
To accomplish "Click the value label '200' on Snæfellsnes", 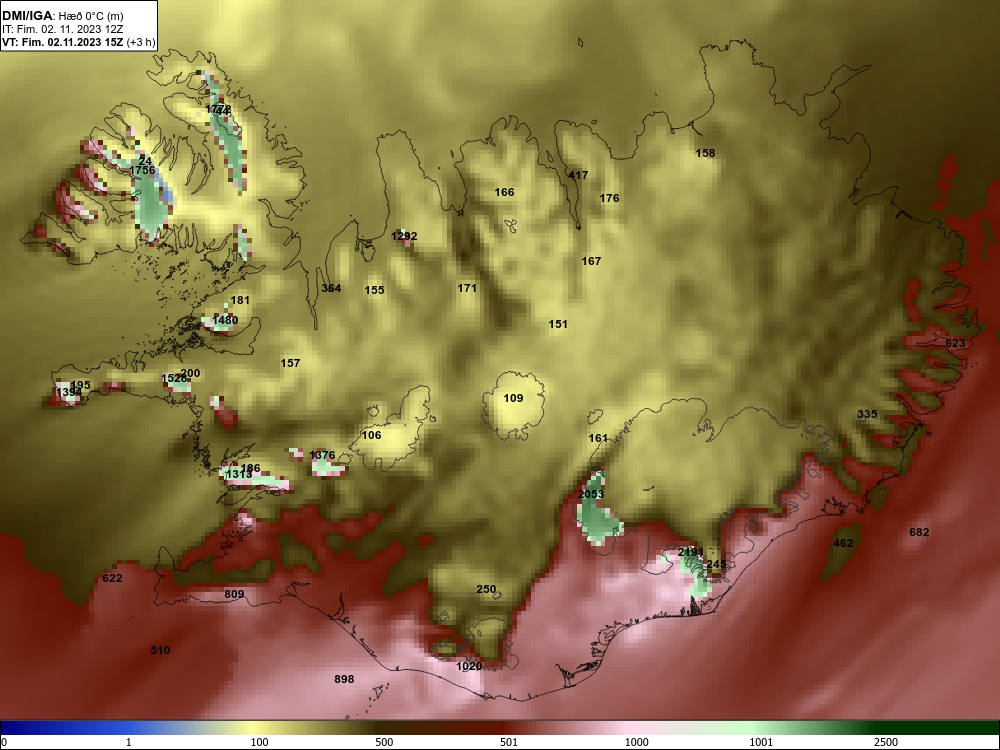I will 190,374.
